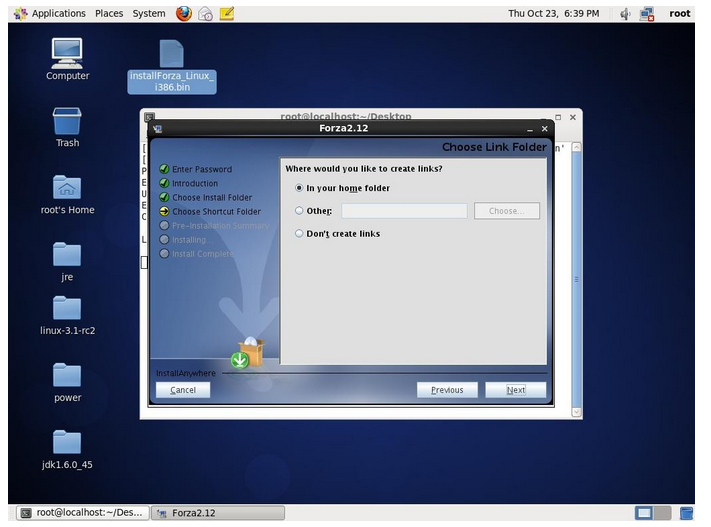Open the mail client panel icon
This screenshot has width=711, height=527.
tap(205, 14)
